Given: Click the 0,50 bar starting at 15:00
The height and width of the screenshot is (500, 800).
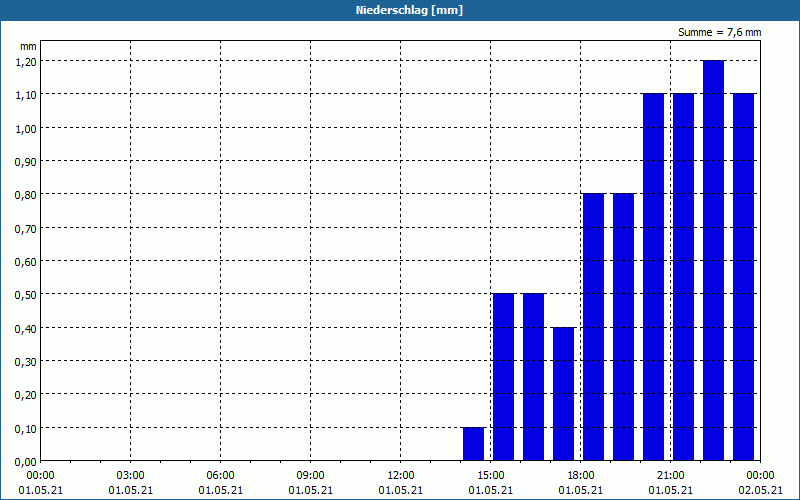Looking at the screenshot, I should [503, 377].
